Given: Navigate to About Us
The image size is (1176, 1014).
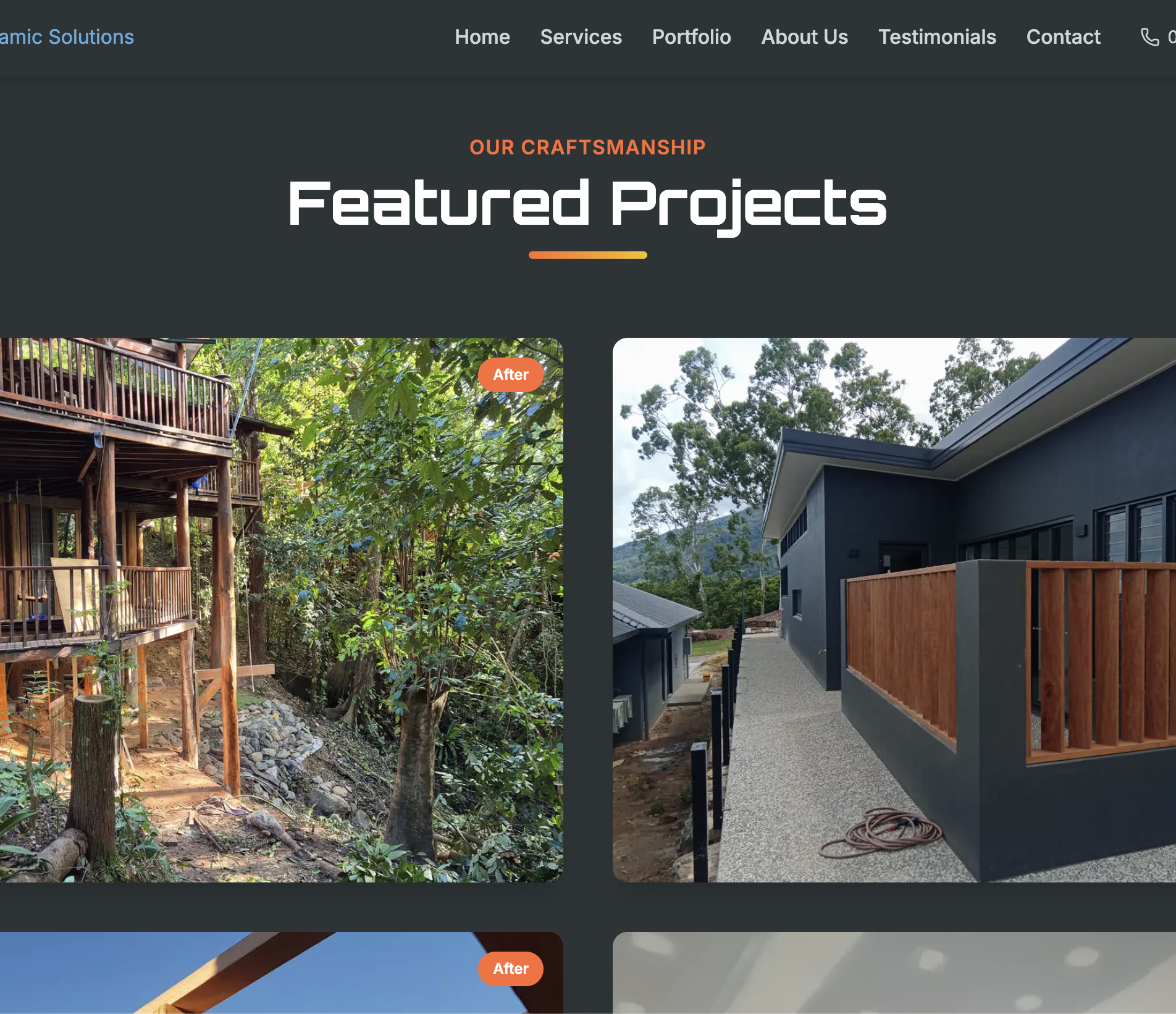Looking at the screenshot, I should [804, 37].
